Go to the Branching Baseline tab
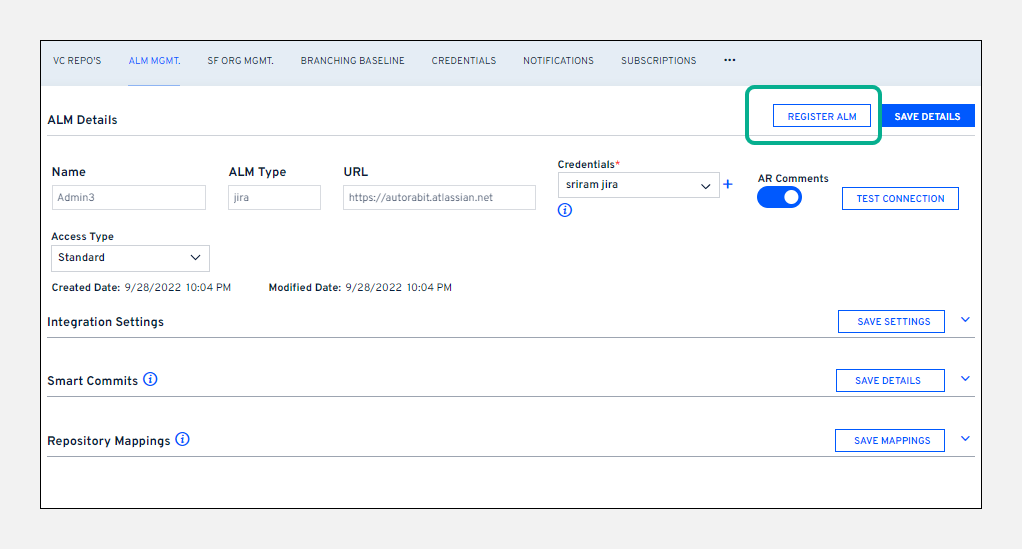Image resolution: width=1022 pixels, height=549 pixels. pyautogui.click(x=352, y=61)
